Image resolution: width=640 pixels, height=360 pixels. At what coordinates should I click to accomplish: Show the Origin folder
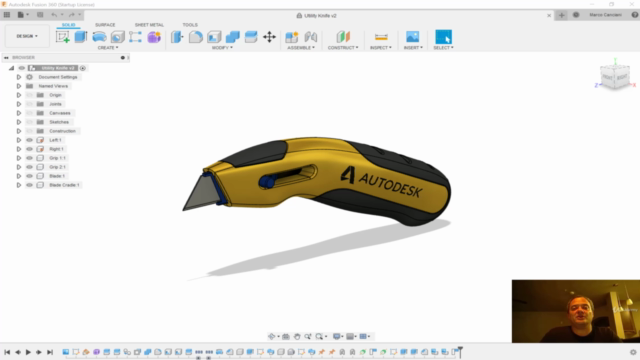tap(29, 95)
